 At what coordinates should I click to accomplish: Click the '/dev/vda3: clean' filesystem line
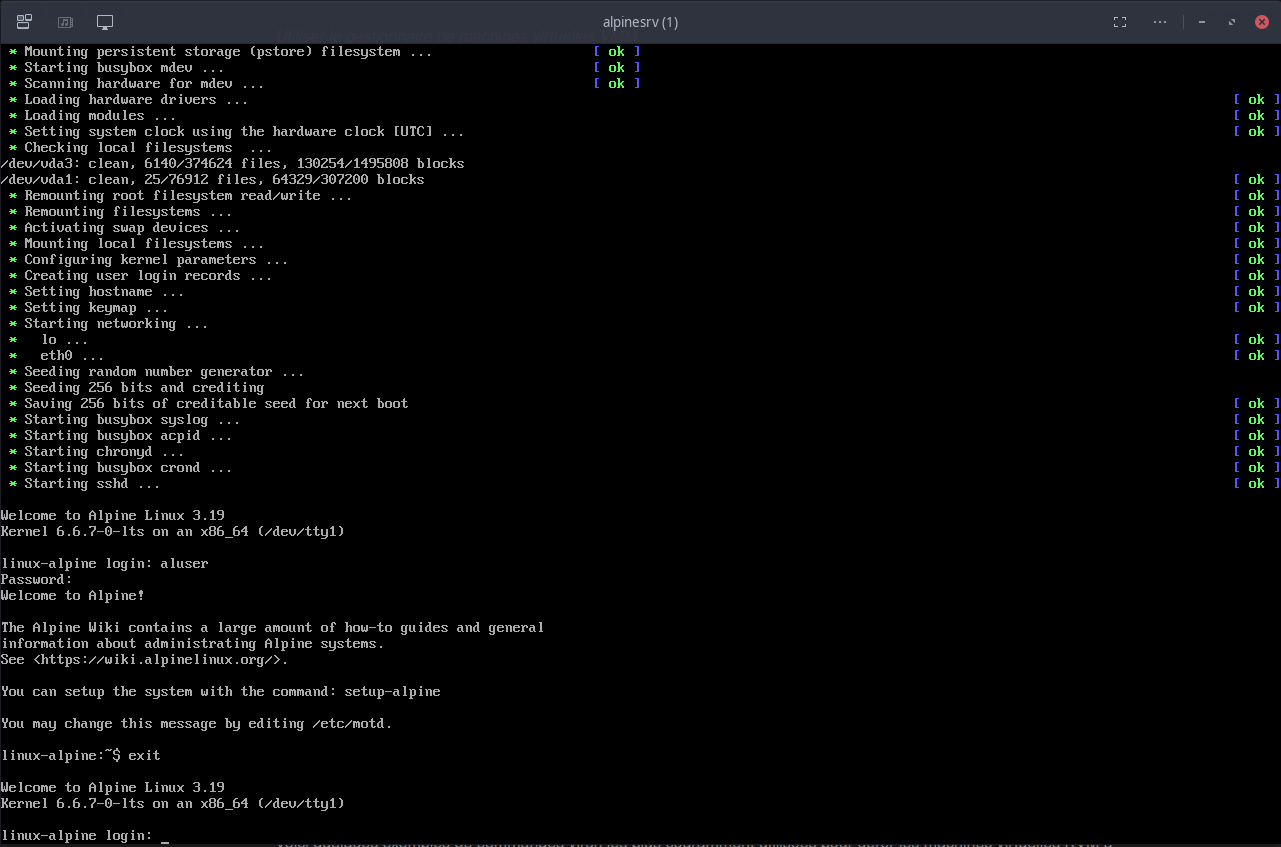point(232,164)
